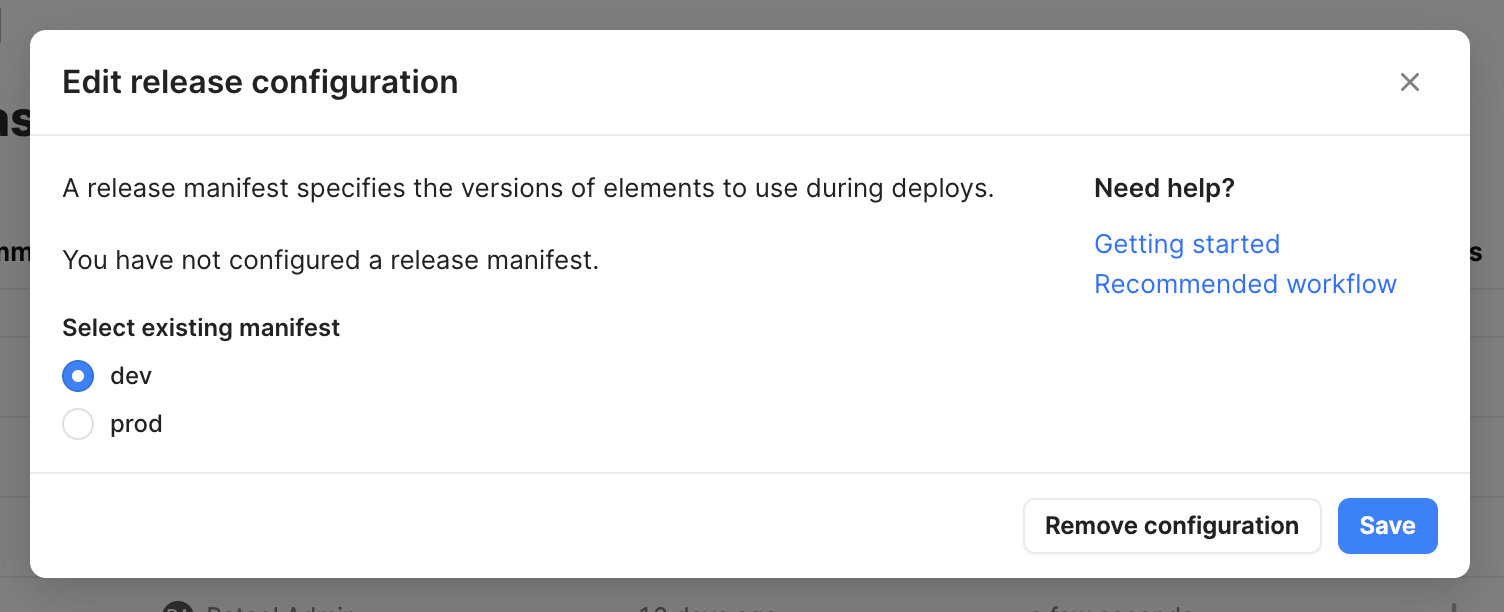Select the dev manifest radio button
Screen dimensions: 1504x612
pyautogui.click(x=78, y=376)
